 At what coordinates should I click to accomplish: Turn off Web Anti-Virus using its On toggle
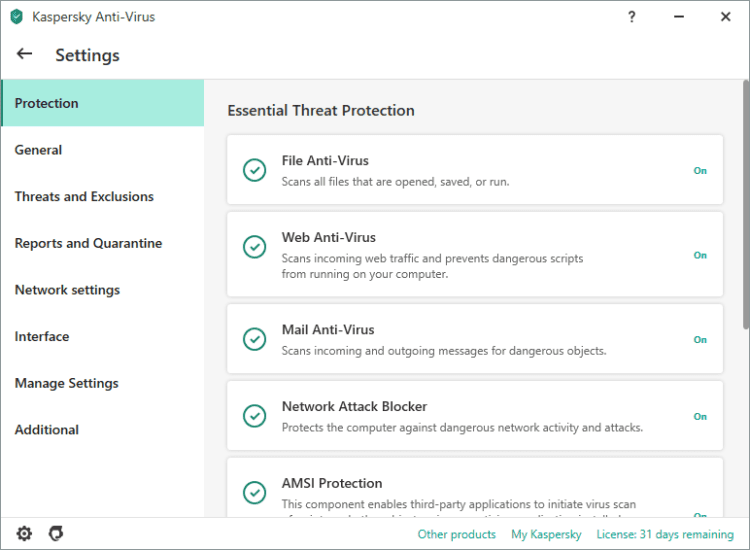[700, 255]
